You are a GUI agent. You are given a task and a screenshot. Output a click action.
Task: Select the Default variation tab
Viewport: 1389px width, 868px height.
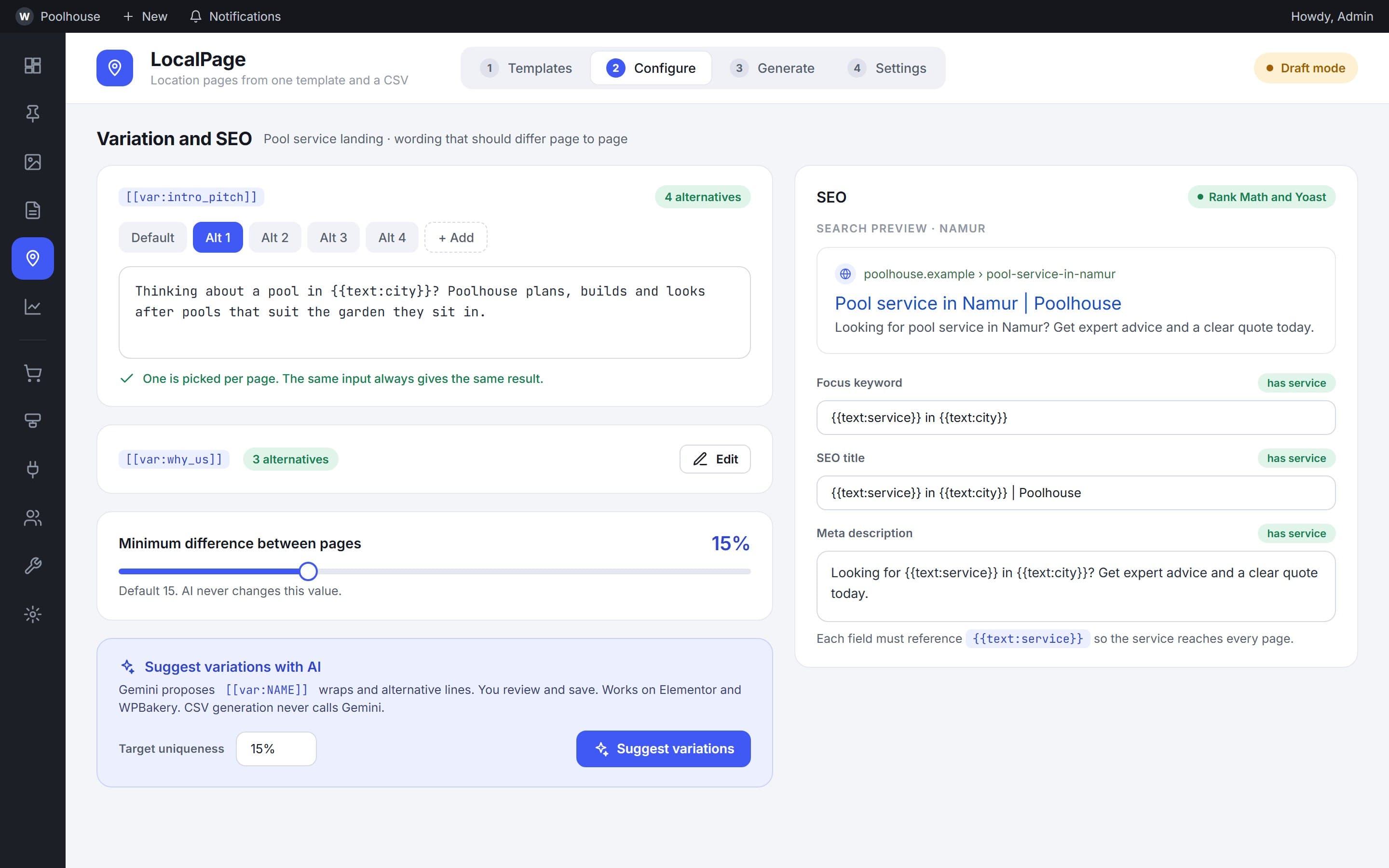(153, 237)
